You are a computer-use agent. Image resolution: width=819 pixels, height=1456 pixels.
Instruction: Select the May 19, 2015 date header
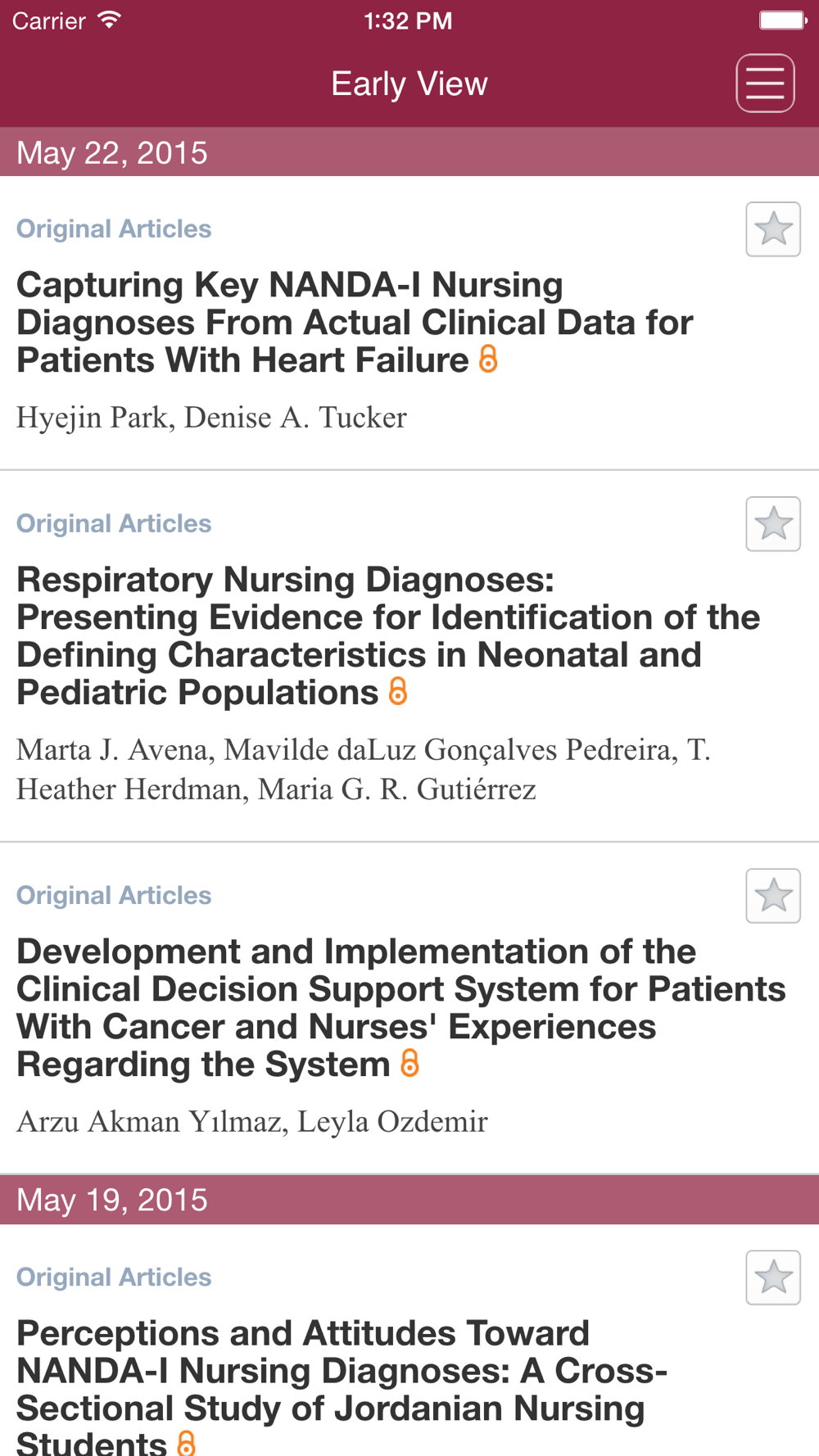[409, 1200]
